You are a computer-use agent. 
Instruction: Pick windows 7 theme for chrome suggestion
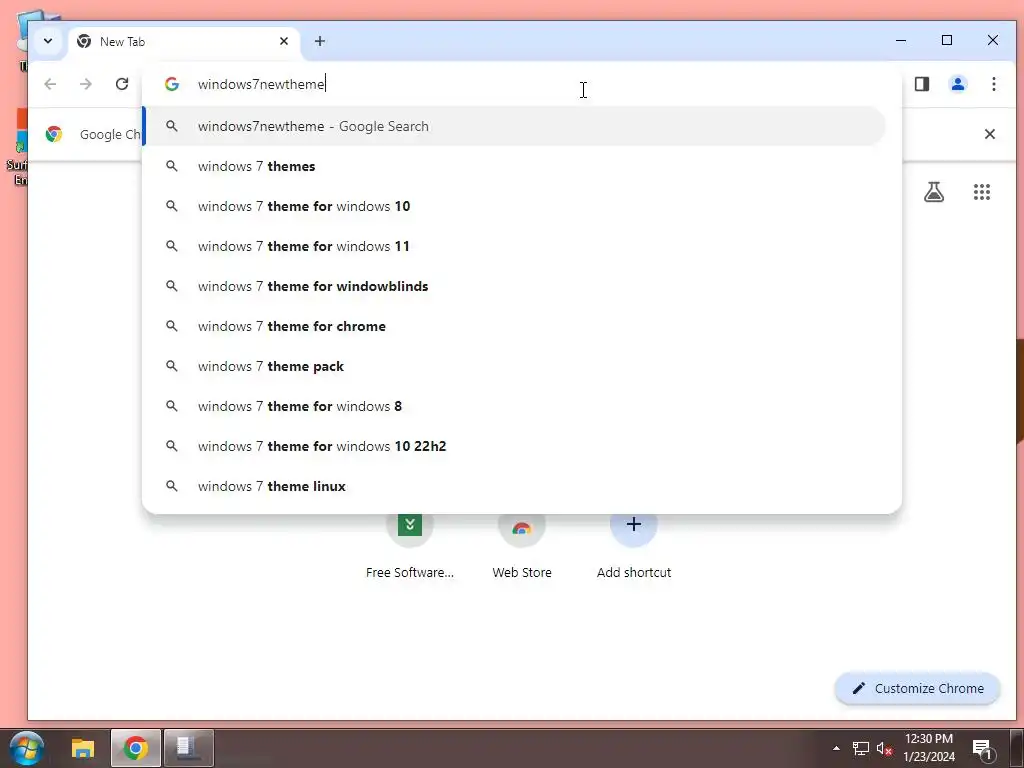coord(514,326)
